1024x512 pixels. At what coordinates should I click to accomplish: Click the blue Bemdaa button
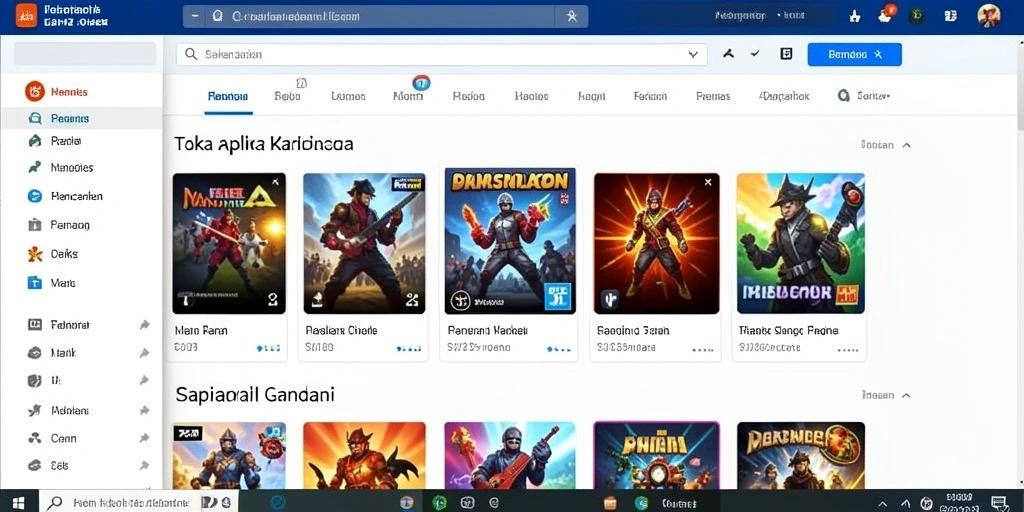coord(854,55)
